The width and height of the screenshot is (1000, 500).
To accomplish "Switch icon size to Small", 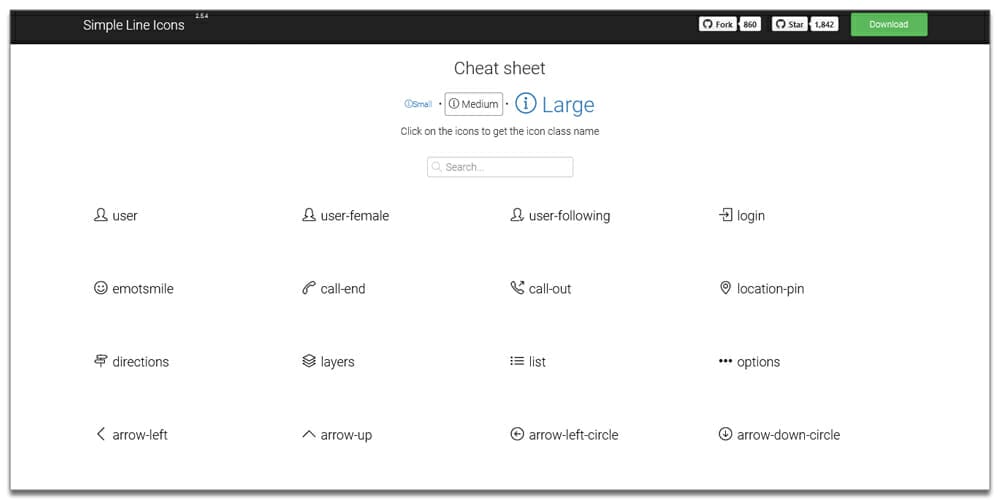I will [419, 104].
